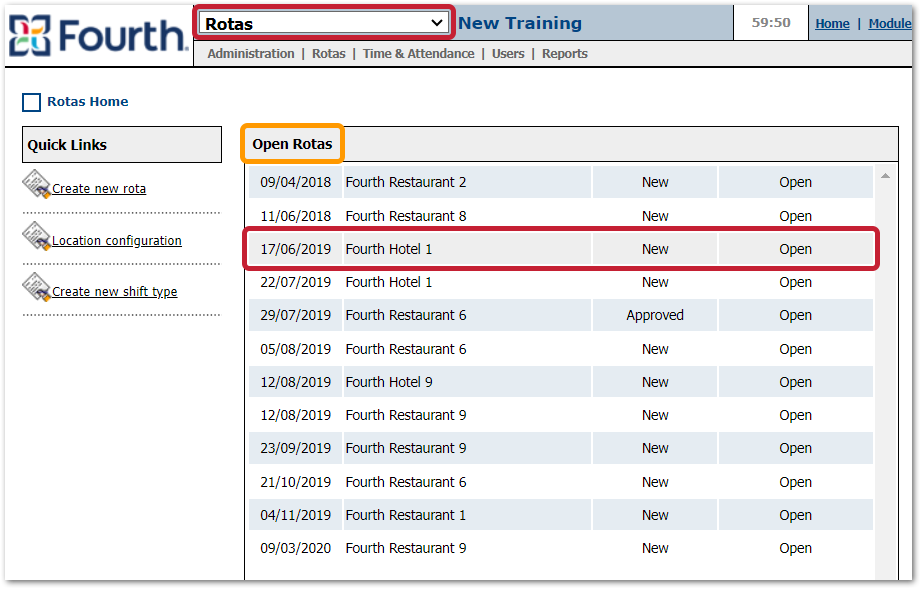This screenshot has height=589, width=921.
Task: Open the Module link in header
Action: pyautogui.click(x=890, y=23)
